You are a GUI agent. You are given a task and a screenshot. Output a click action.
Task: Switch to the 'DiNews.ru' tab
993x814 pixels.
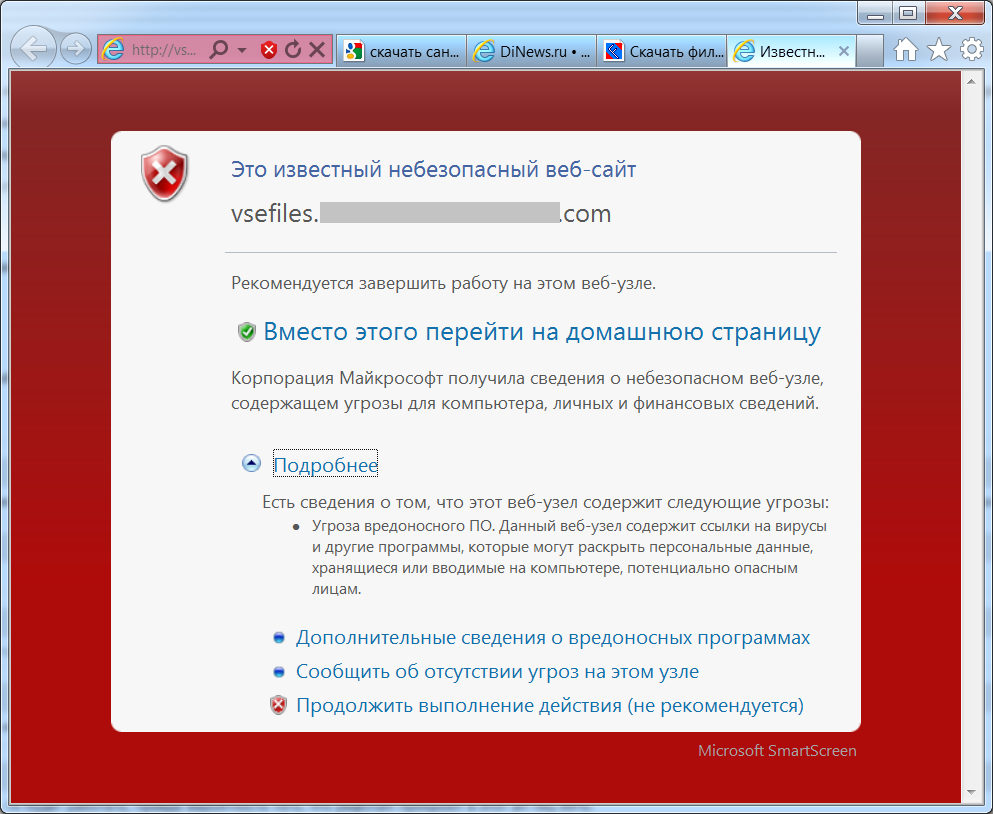532,51
